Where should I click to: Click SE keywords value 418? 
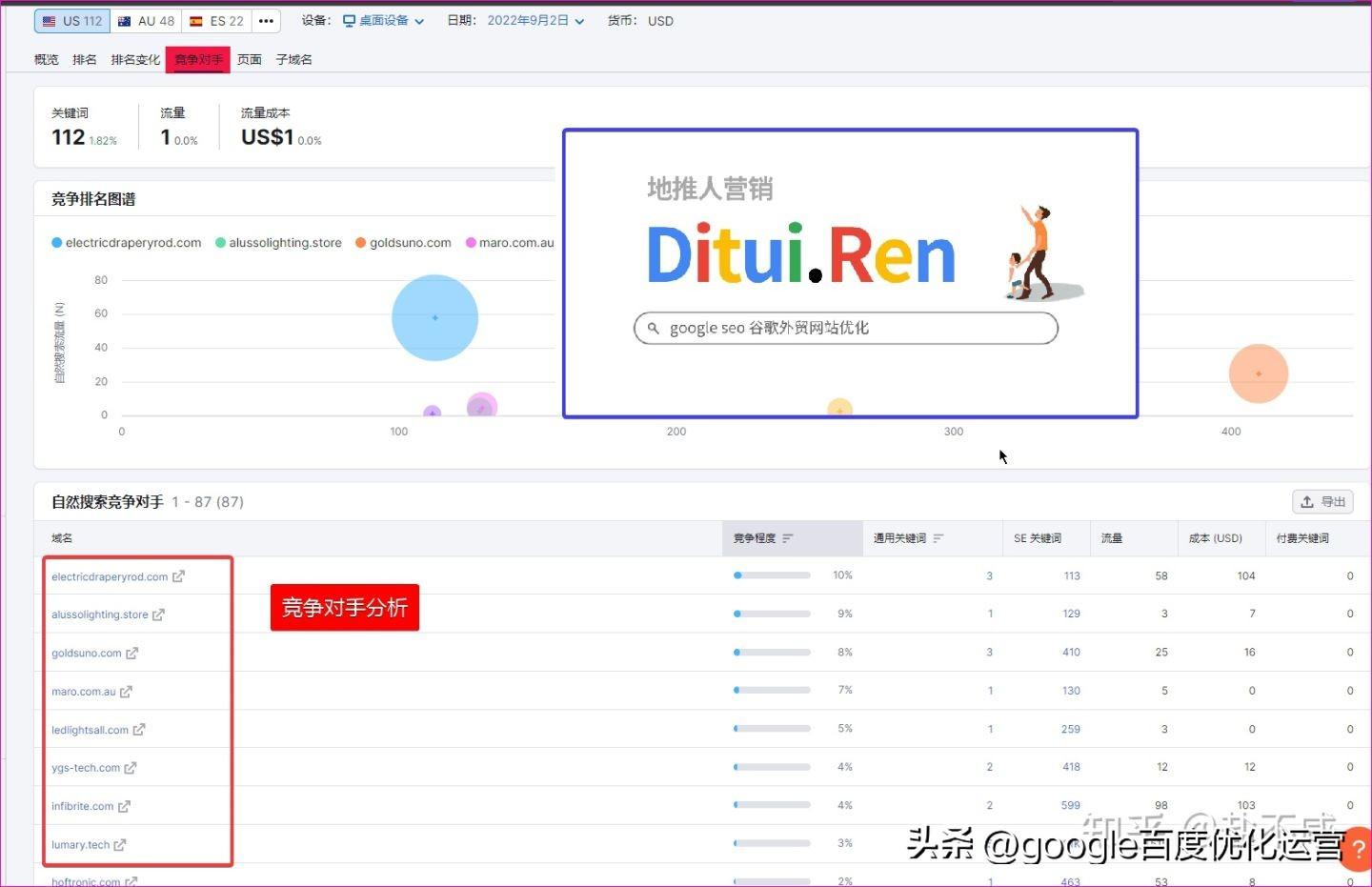(1072, 768)
